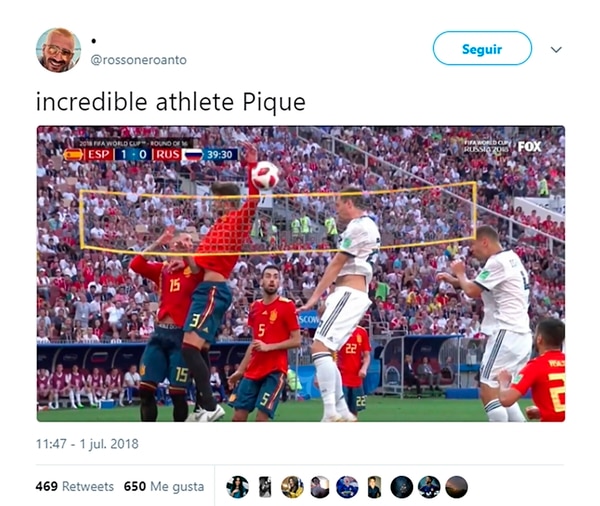The width and height of the screenshot is (600, 506).
Task: Open the tweet author's profile picture
Action: tap(59, 50)
